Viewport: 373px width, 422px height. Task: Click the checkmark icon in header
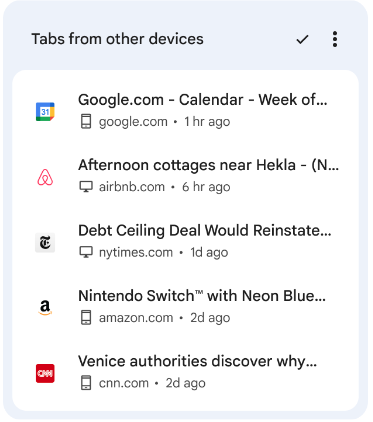(302, 39)
